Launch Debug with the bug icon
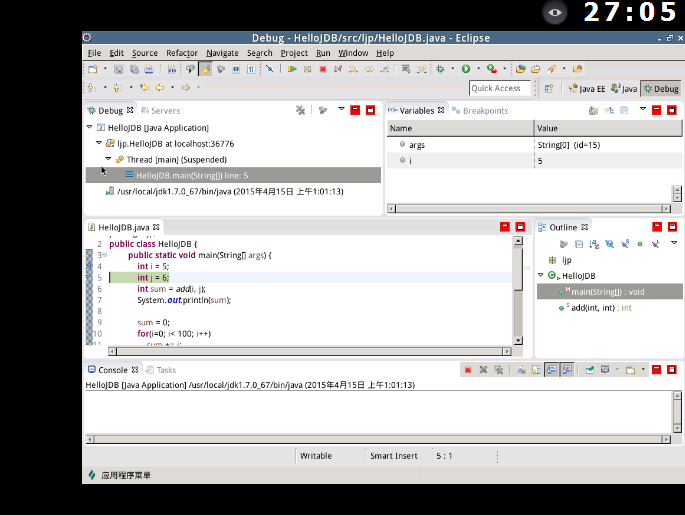Screen dimensions: 685x516 [440, 69]
